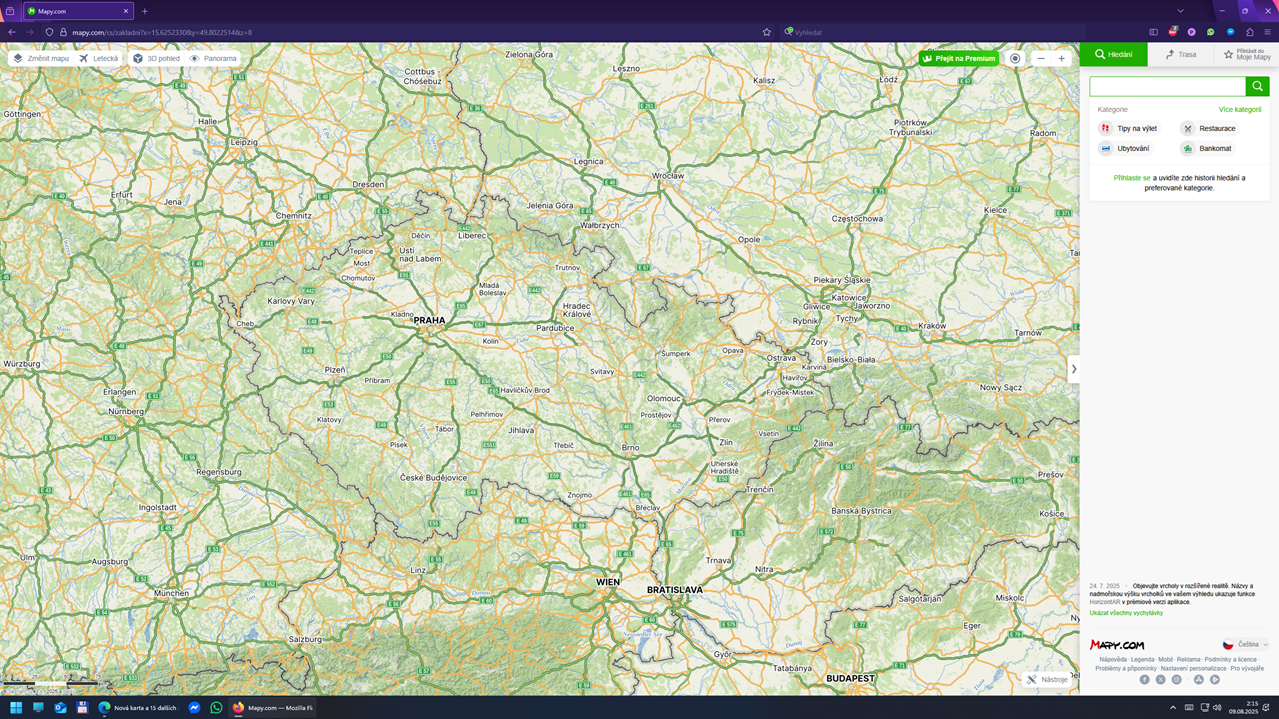Open the Nástroje tools button
Image resolution: width=1279 pixels, height=719 pixels.
1046,680
